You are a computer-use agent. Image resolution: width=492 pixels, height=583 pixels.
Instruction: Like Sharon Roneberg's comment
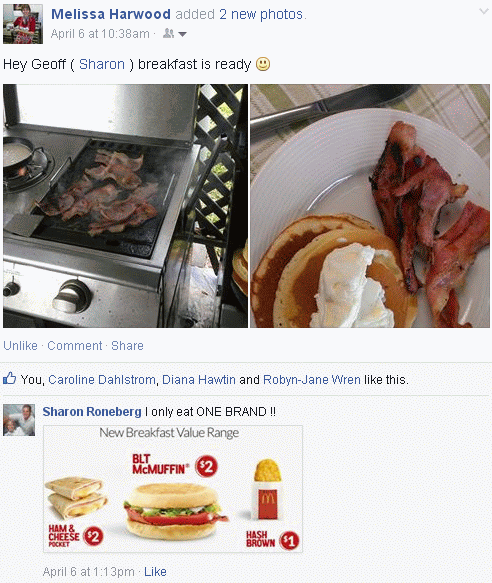tap(155, 571)
